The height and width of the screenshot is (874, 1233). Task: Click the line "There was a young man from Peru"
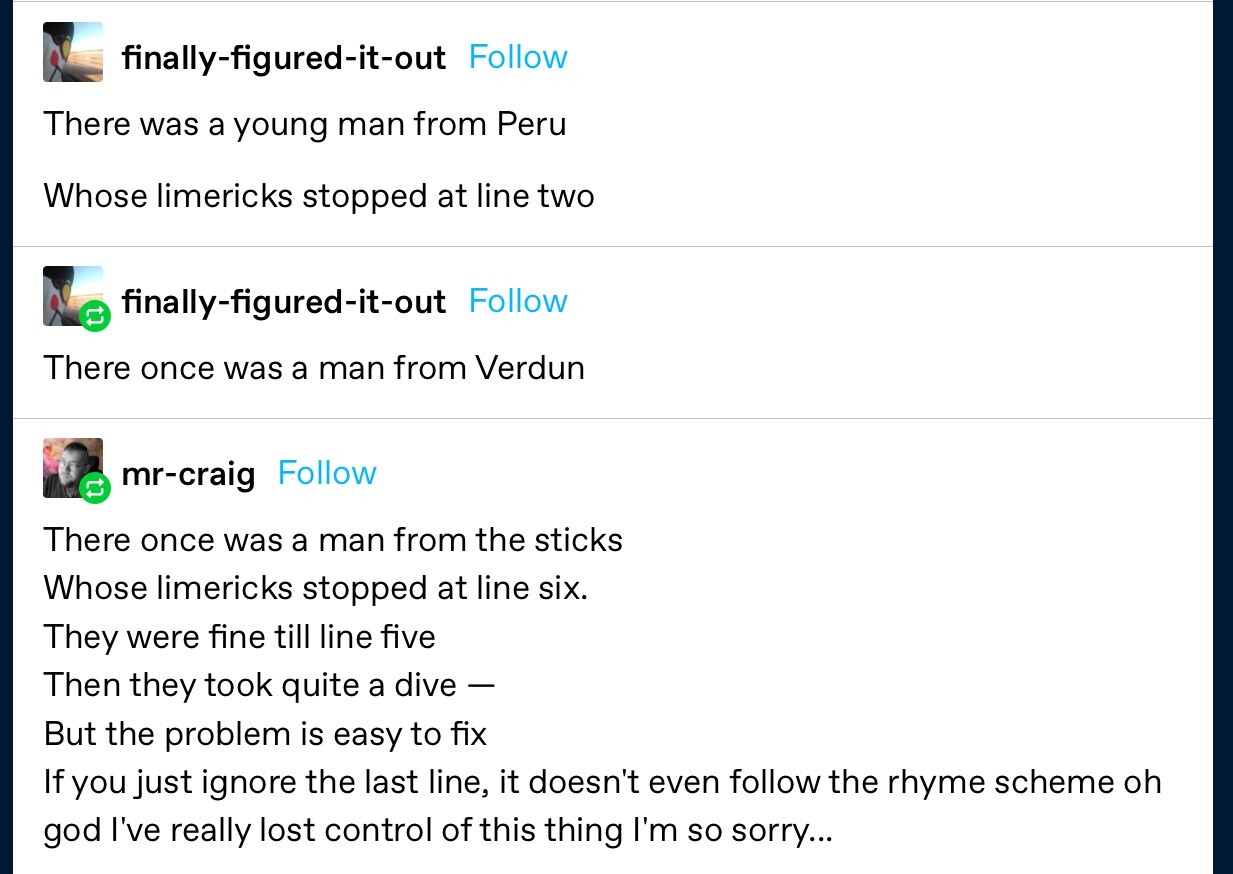coord(304,124)
